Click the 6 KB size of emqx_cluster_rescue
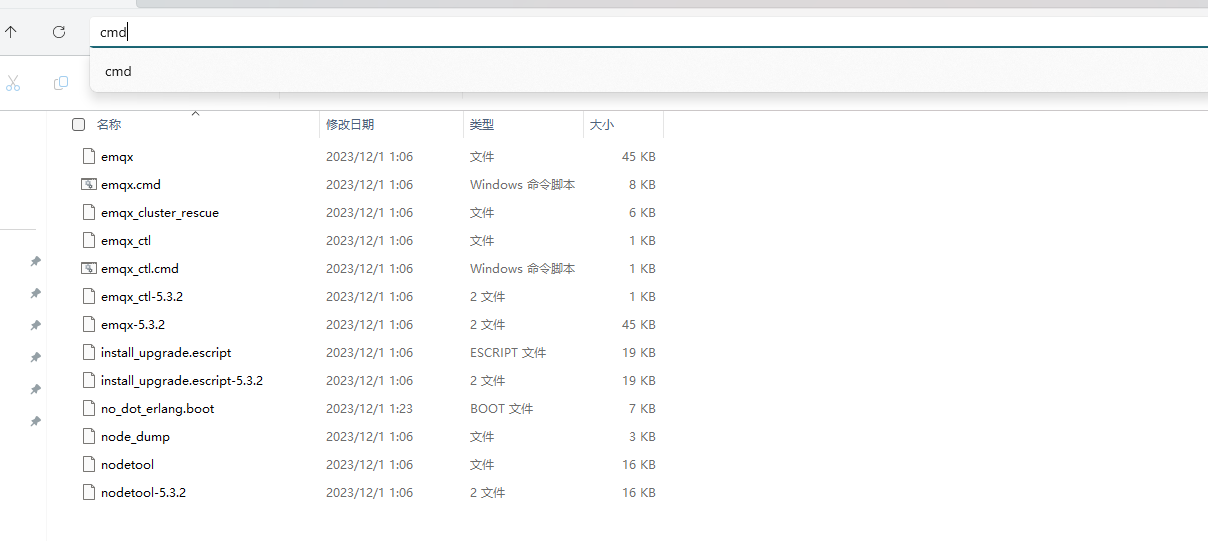The width and height of the screenshot is (1208, 541). pos(642,213)
